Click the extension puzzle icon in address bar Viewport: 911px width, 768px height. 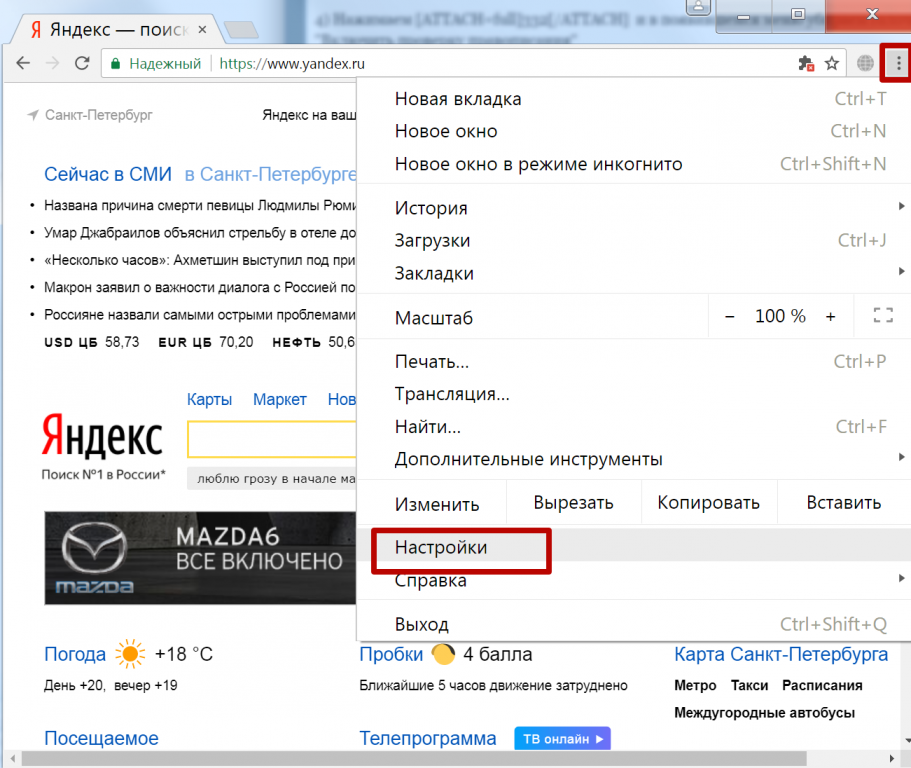point(806,63)
